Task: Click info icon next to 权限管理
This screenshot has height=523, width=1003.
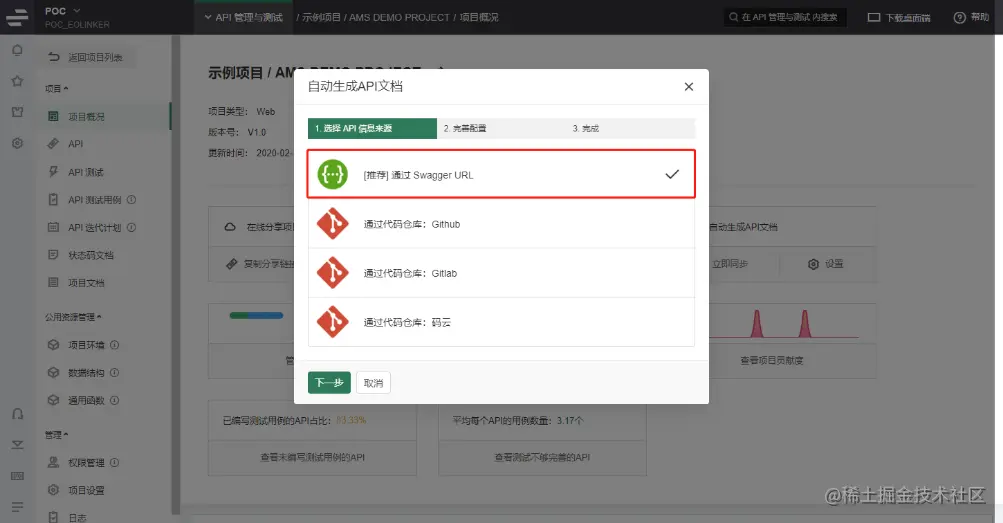Action: click(x=115, y=462)
